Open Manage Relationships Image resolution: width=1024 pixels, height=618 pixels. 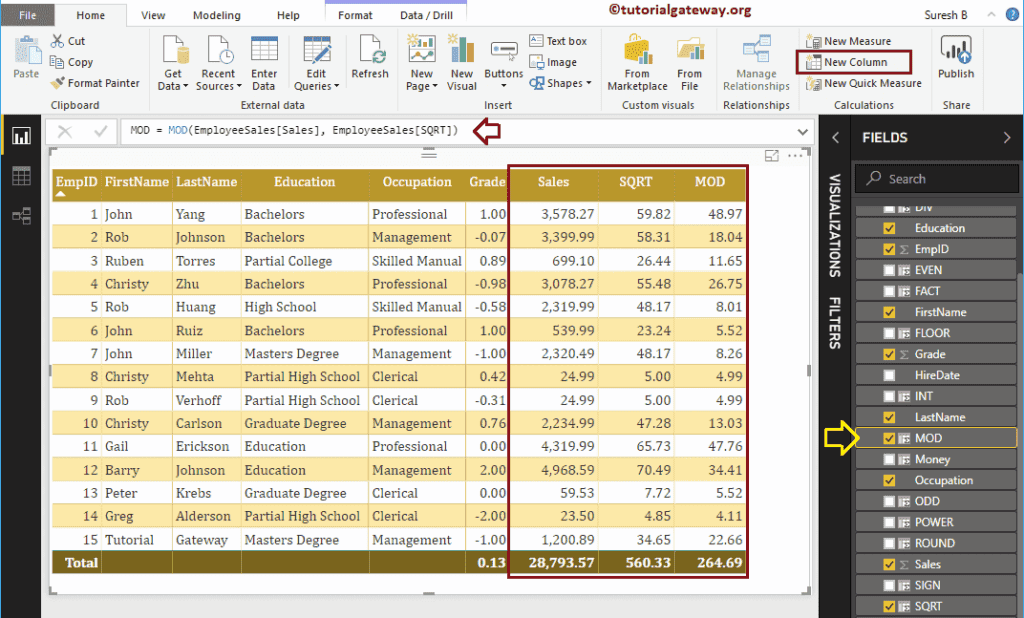tap(755, 60)
